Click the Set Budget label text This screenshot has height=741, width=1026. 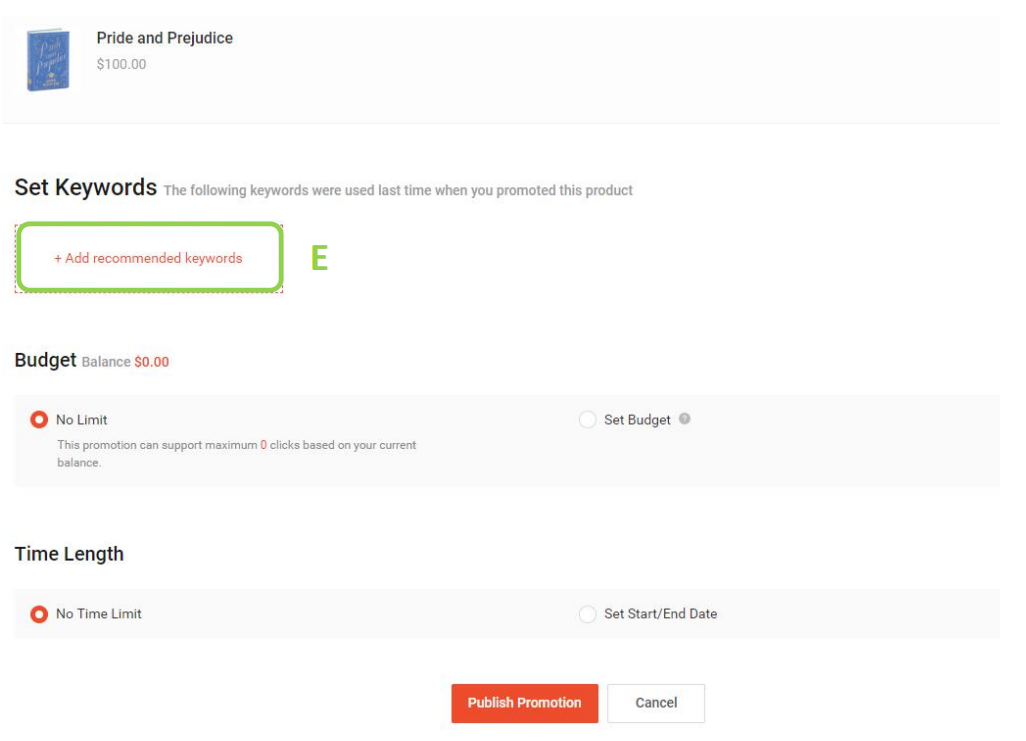[637, 420]
